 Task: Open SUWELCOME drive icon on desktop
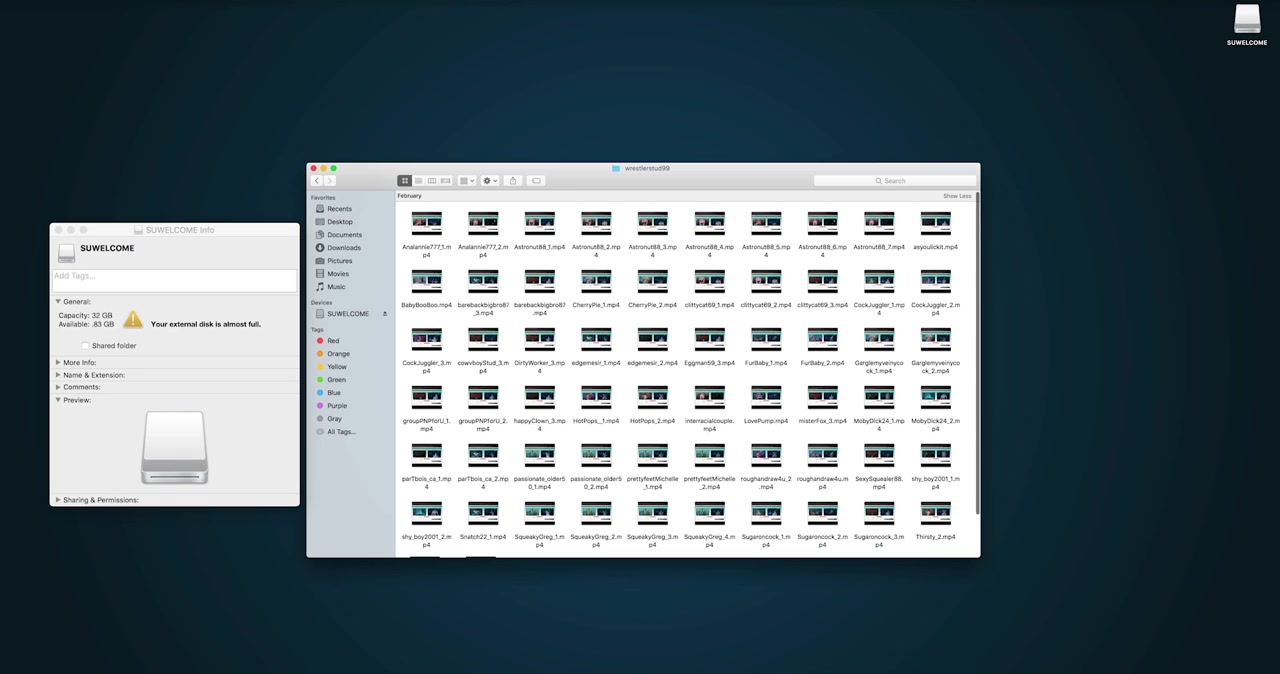[1246, 20]
